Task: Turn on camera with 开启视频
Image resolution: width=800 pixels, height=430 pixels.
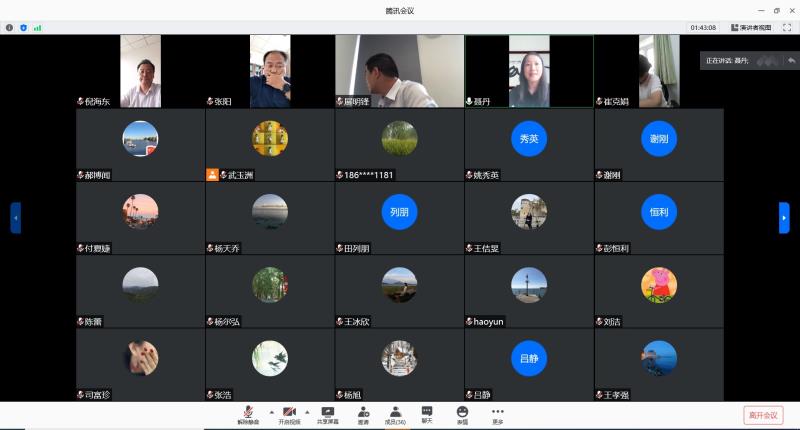Action: pyautogui.click(x=289, y=415)
